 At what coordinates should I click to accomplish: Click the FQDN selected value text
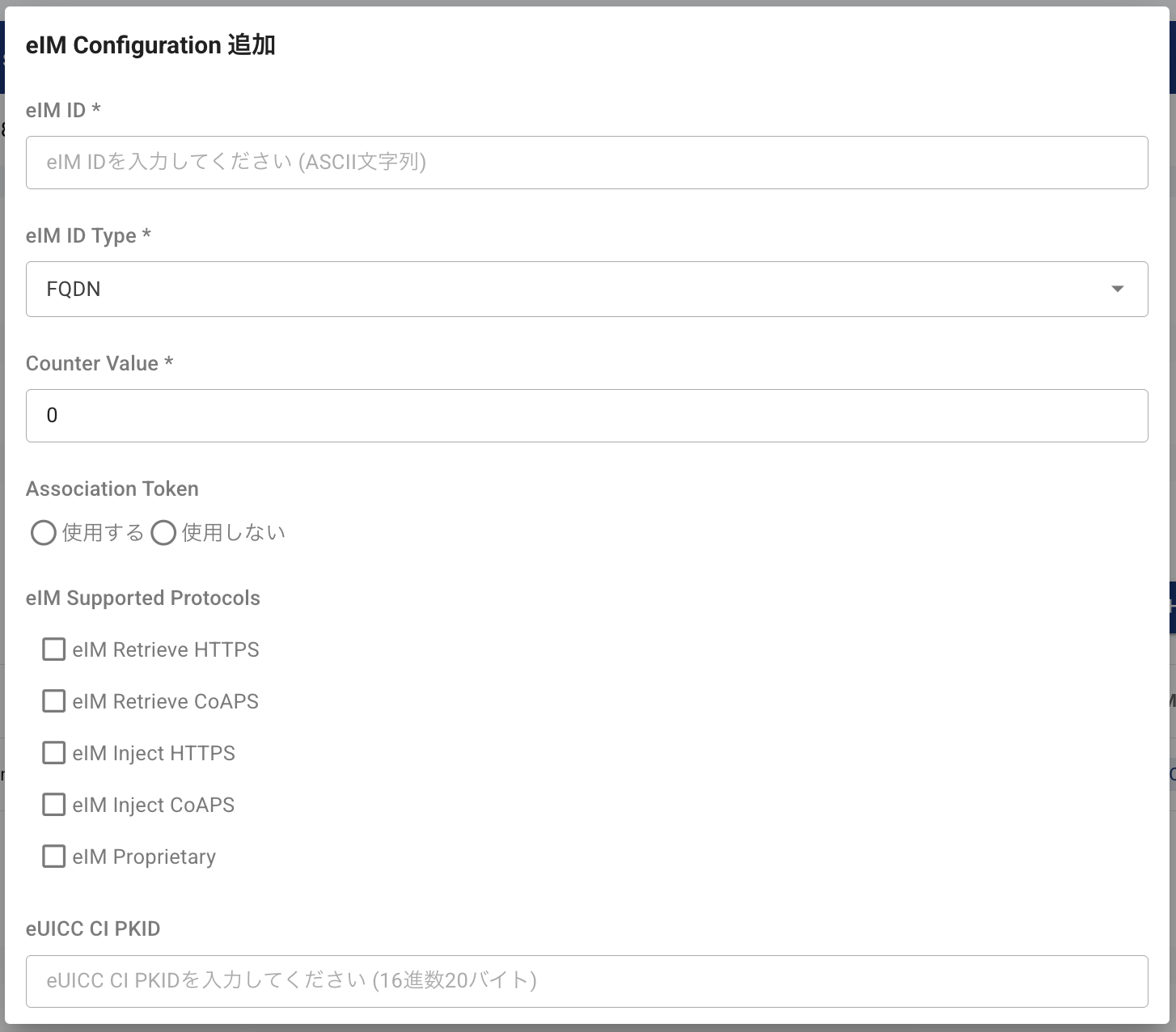click(x=74, y=290)
